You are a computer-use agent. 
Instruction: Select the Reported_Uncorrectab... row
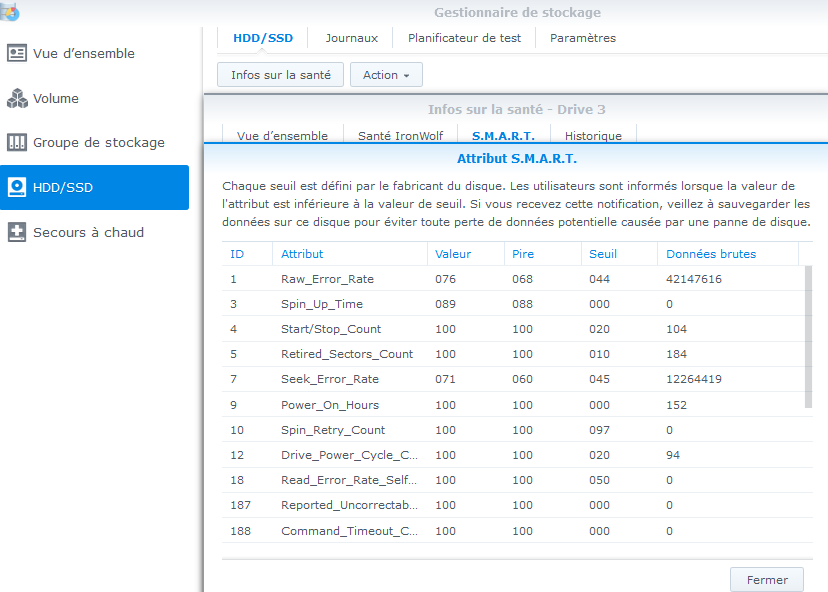517,505
